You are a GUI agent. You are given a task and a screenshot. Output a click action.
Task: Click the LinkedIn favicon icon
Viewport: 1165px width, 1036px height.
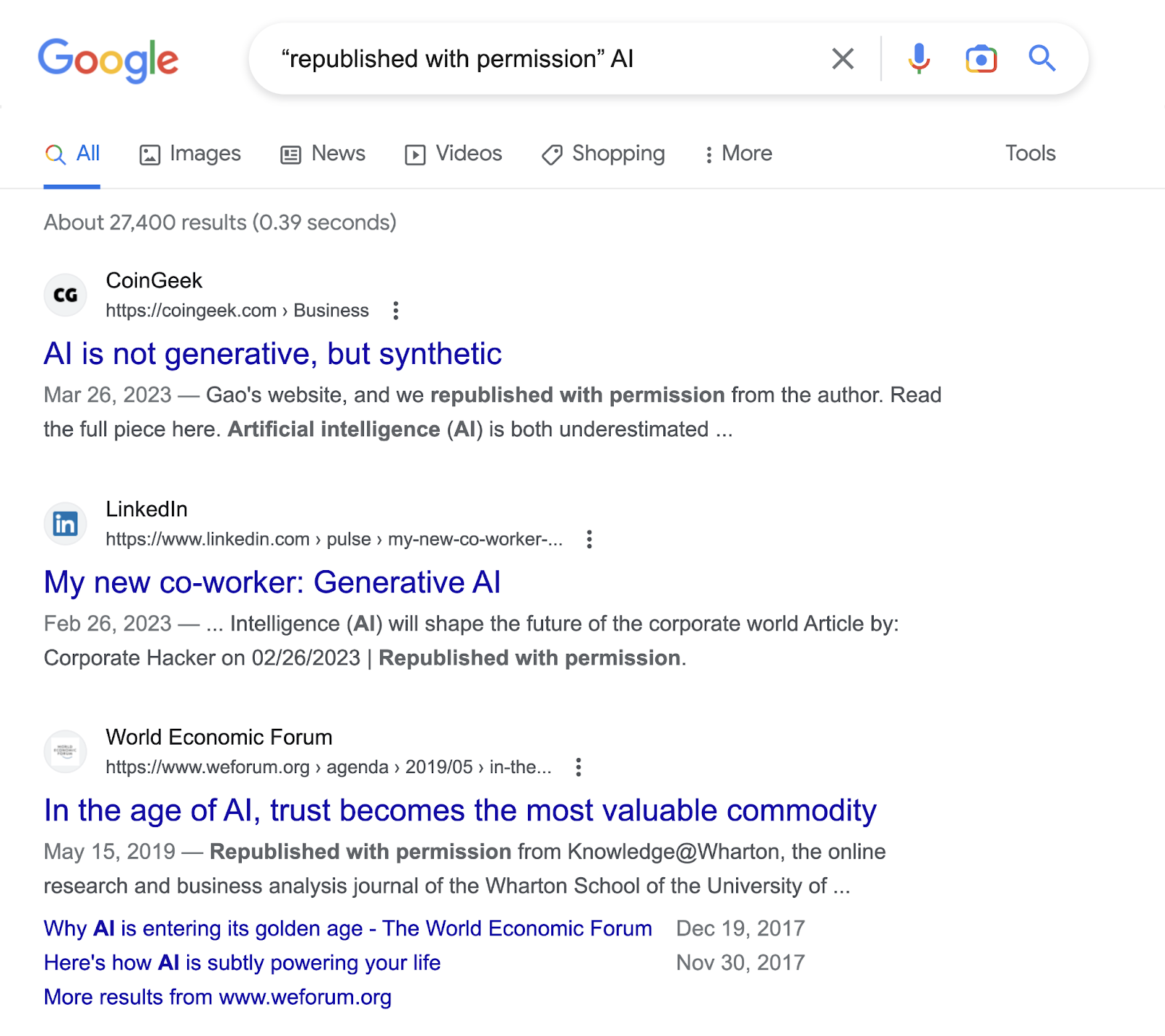point(66,523)
